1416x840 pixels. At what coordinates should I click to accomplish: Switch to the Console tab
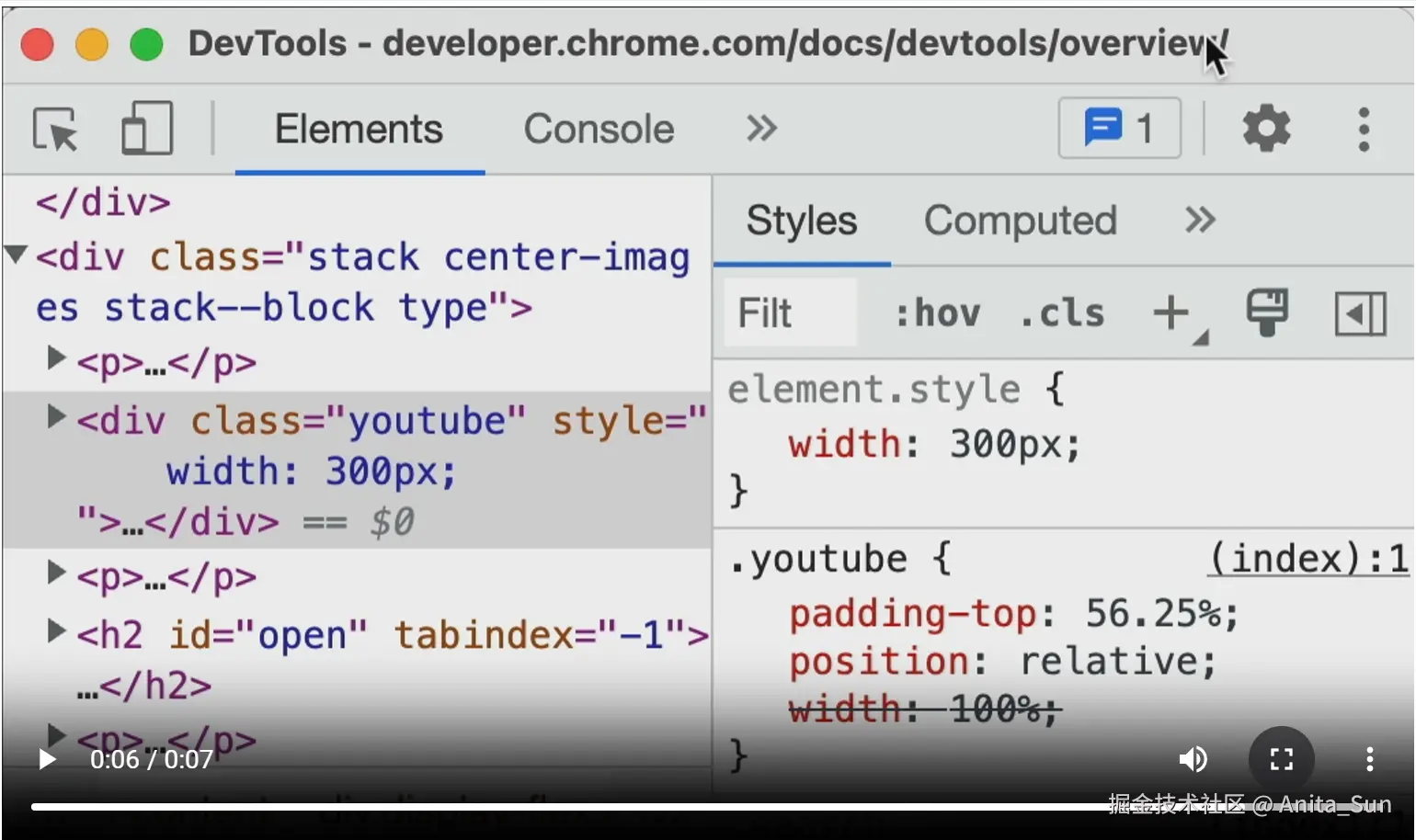(x=599, y=129)
